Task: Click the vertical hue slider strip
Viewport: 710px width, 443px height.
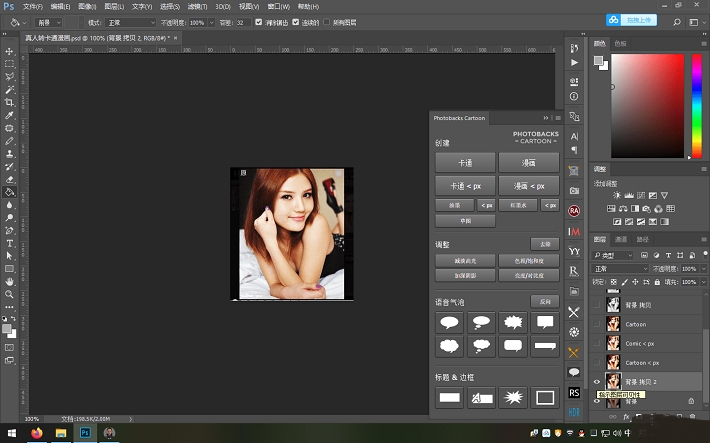Action: (697, 106)
